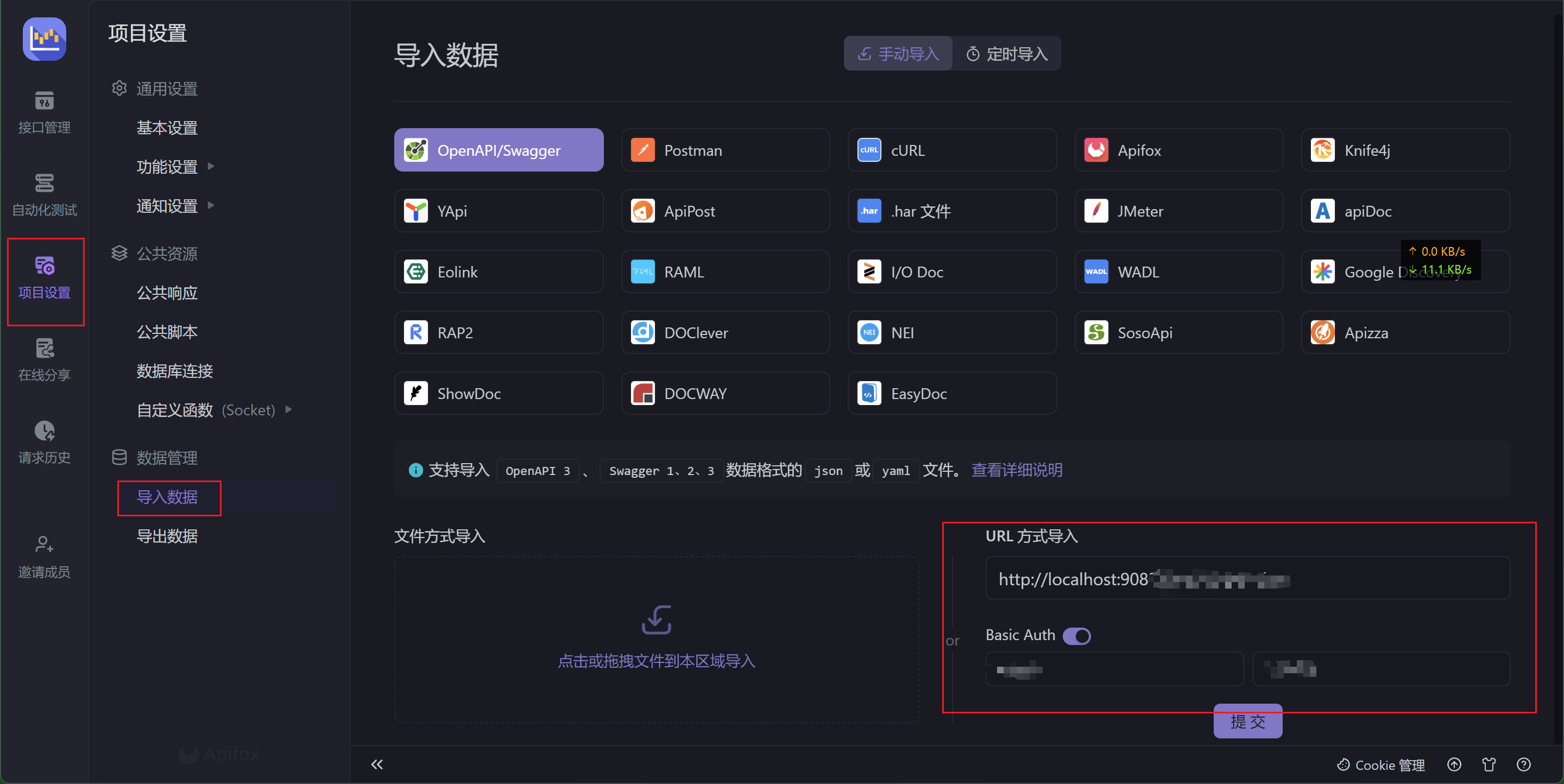Choose cURL import format

[952, 150]
